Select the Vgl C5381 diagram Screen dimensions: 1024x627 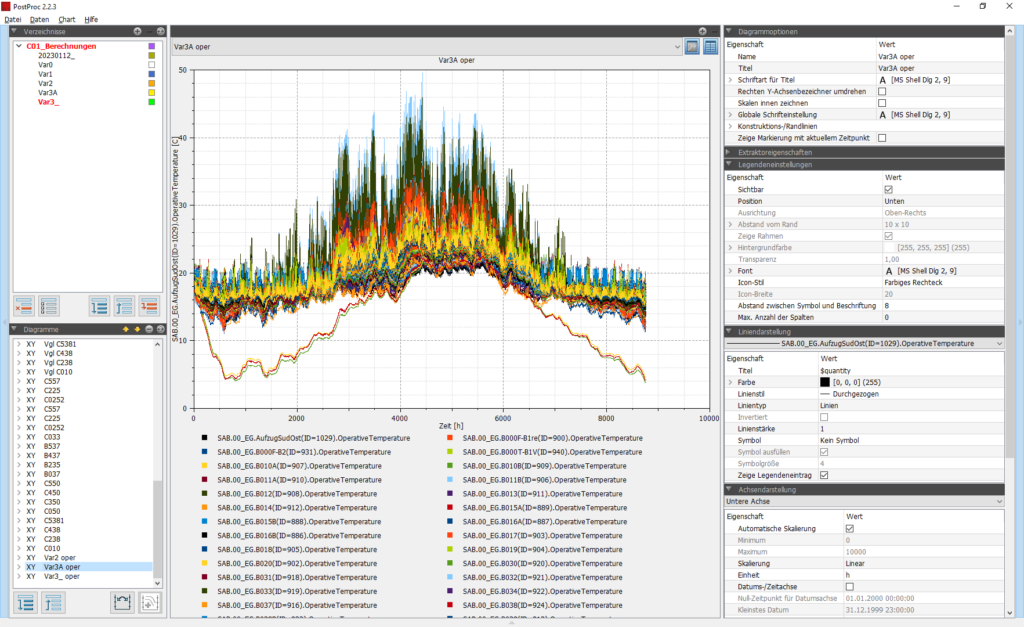59,344
